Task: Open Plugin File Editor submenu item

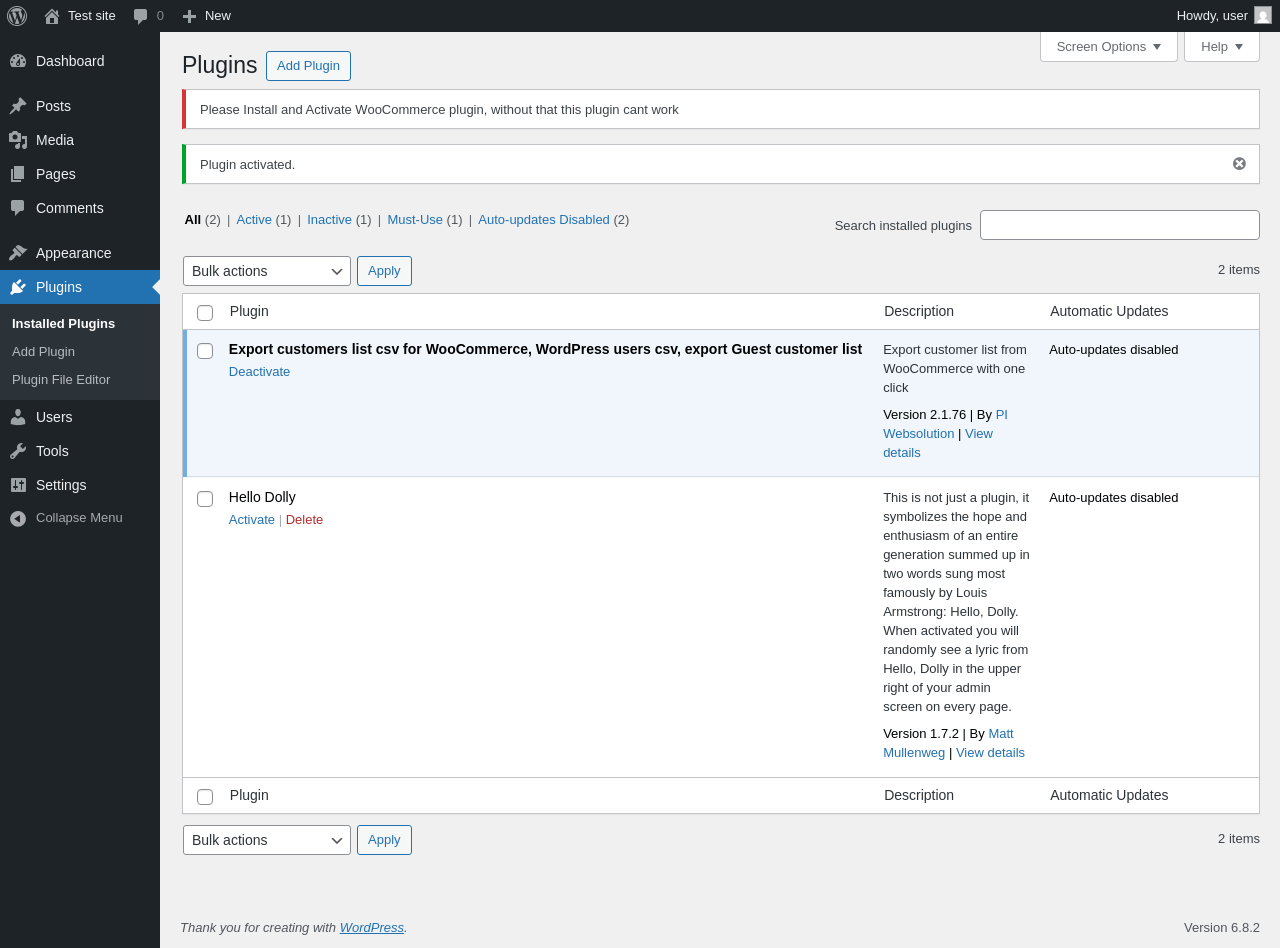Action: point(61,380)
